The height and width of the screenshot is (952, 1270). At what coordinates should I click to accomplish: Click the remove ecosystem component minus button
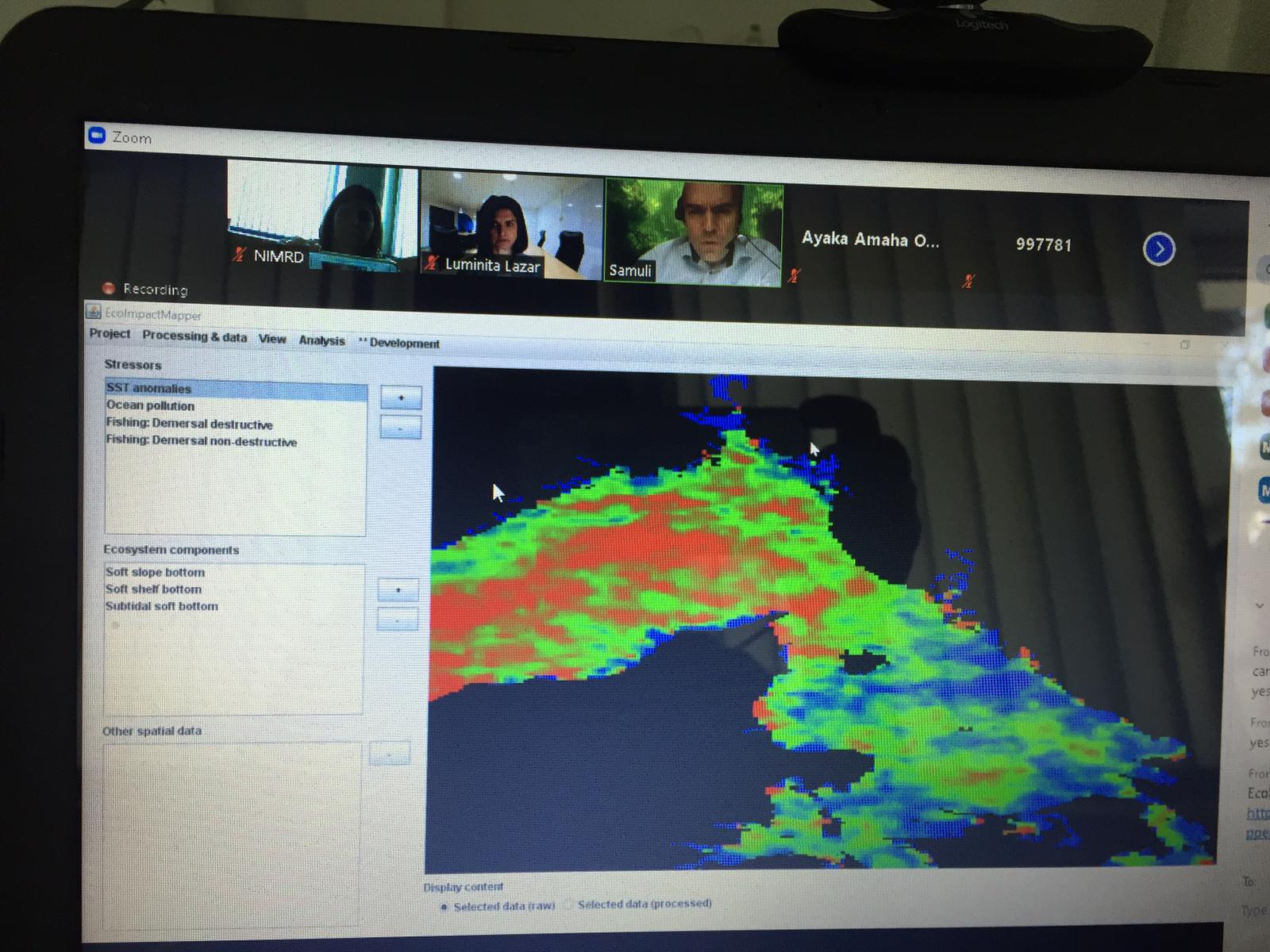(398, 620)
